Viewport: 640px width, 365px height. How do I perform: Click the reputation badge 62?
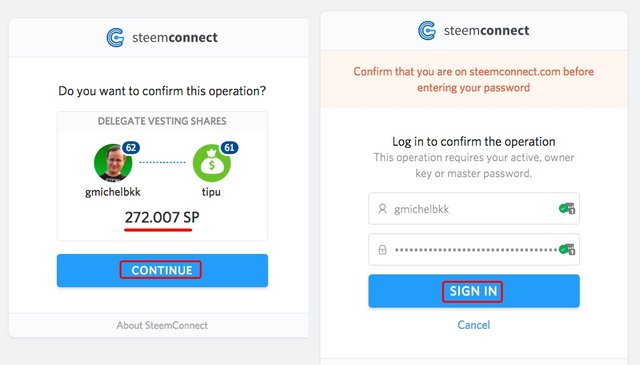(x=131, y=148)
